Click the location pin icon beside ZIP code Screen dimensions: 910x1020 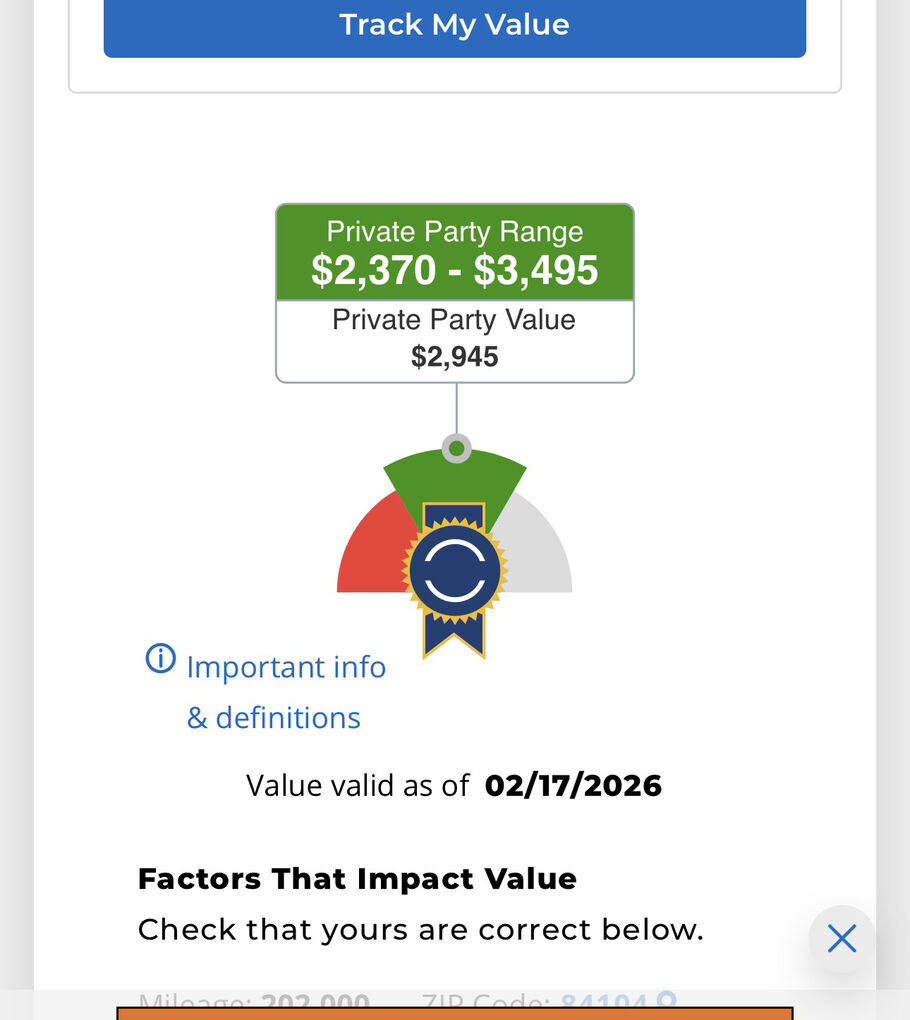tap(666, 1000)
